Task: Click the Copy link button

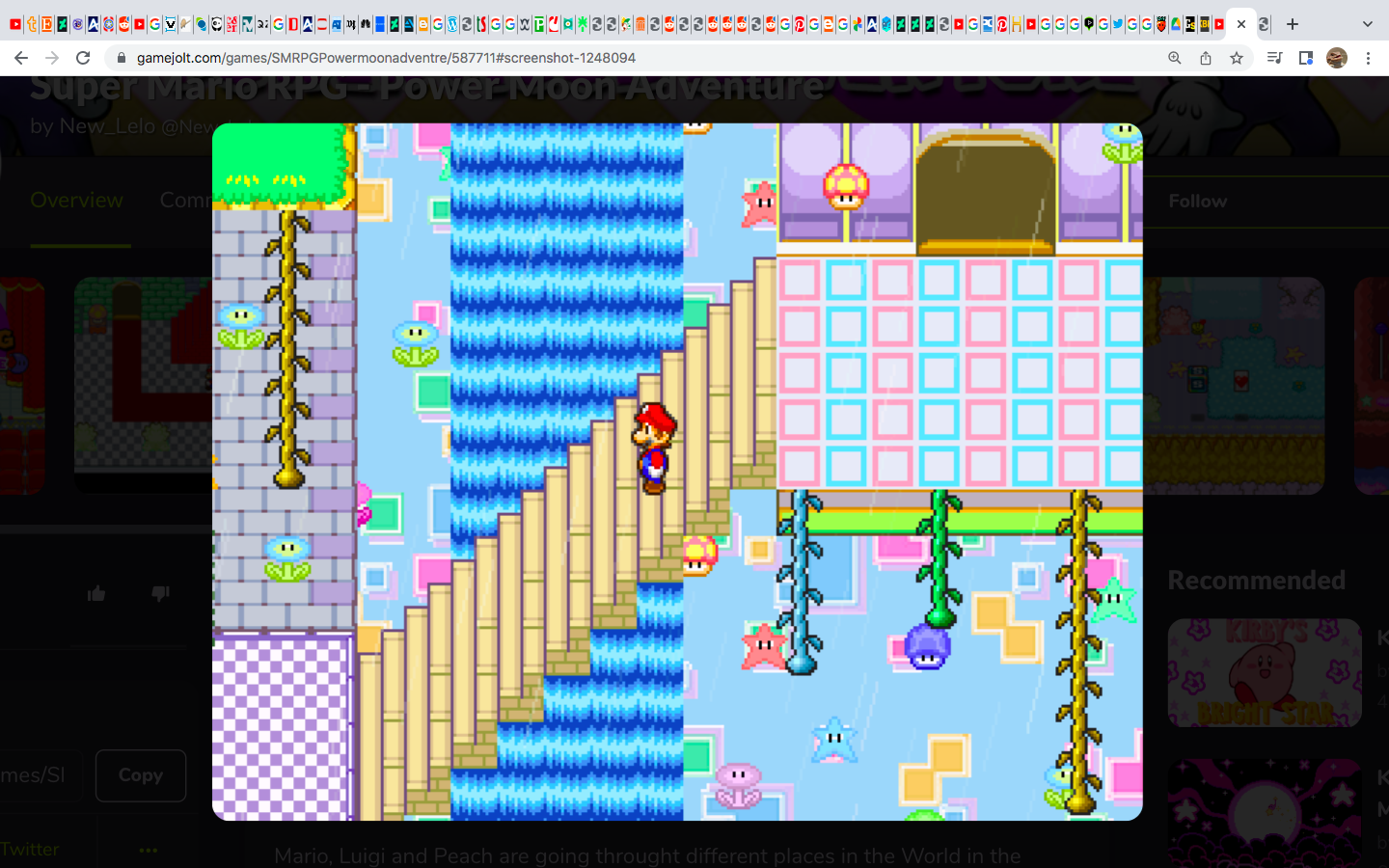Action: coord(141,775)
